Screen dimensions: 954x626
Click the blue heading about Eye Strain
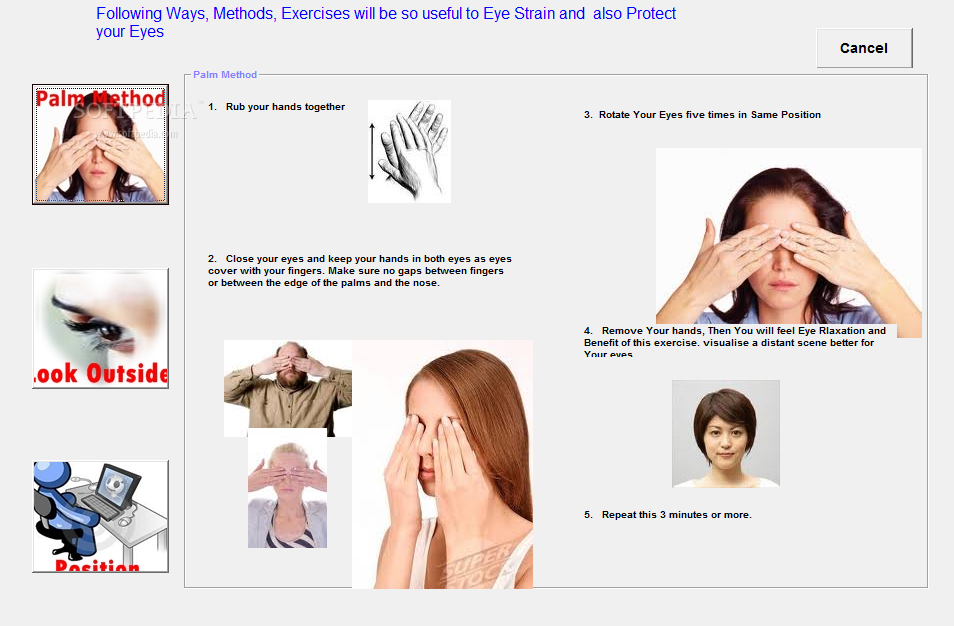[386, 23]
